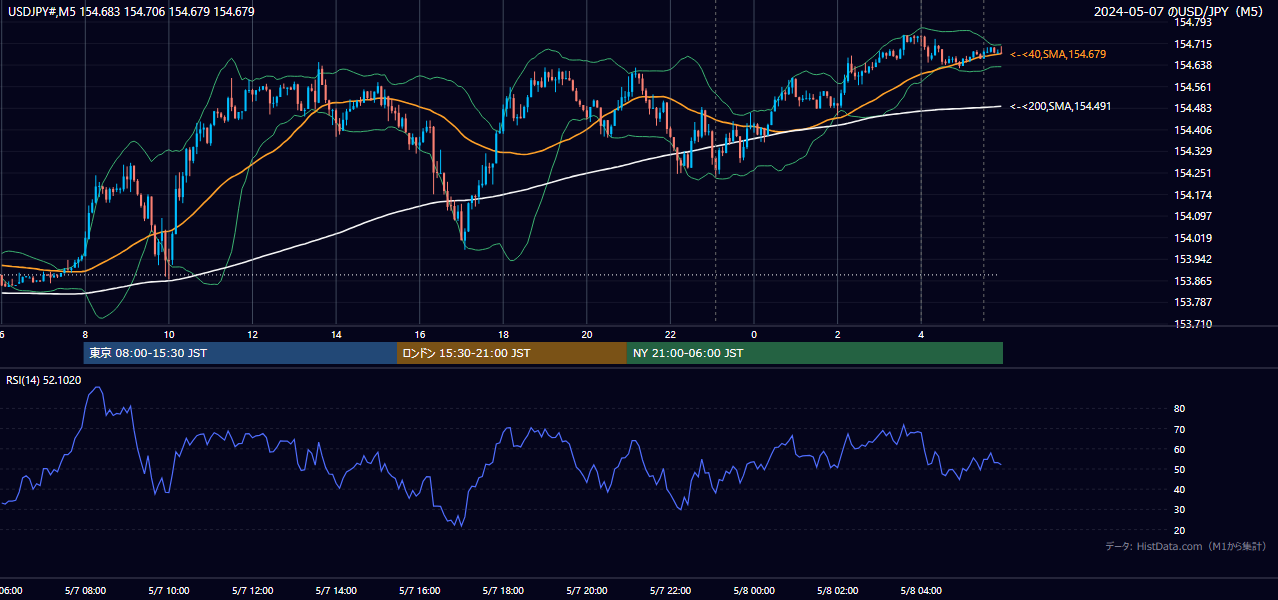The image size is (1278, 600).
Task: Click RSI axis level 60
Action: 1180,450
